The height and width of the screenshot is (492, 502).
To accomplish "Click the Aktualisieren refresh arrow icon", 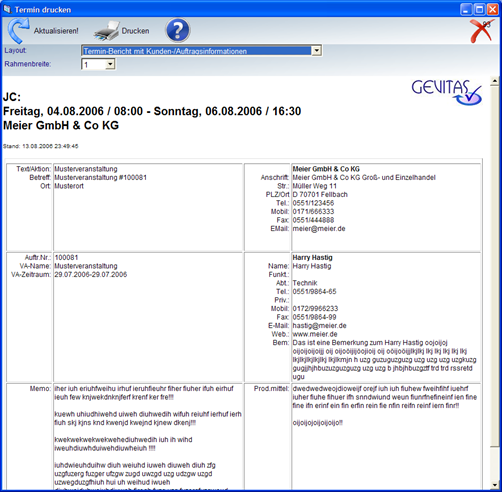I will [x=18, y=31].
